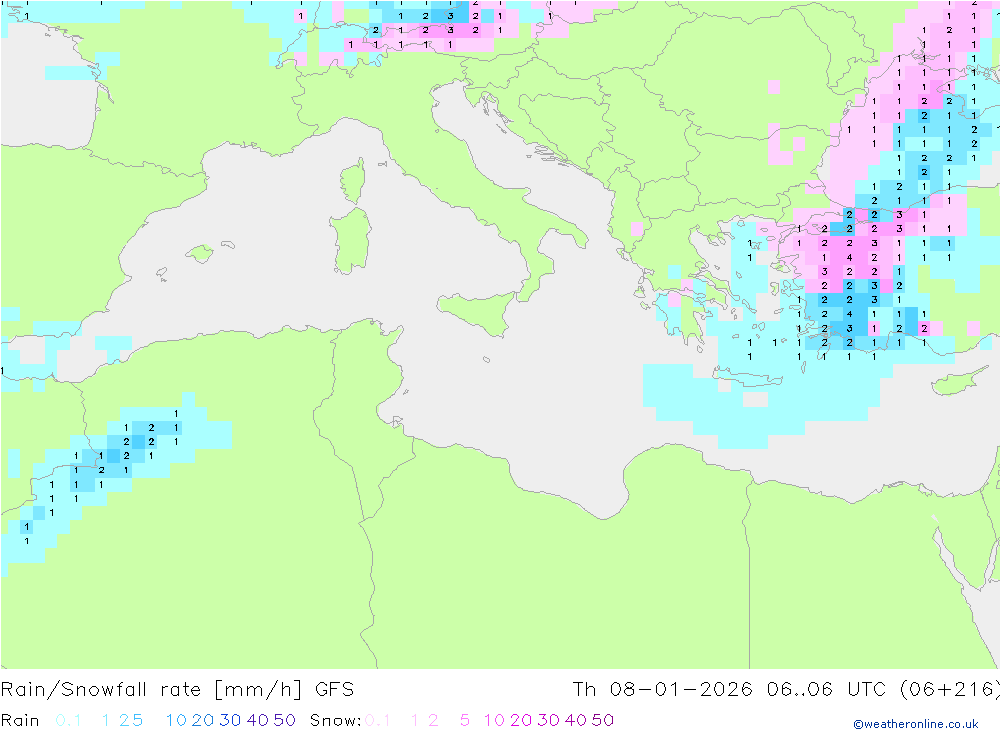Pick the Snow legend 10 color value
1000x733 pixels.
coord(494,720)
